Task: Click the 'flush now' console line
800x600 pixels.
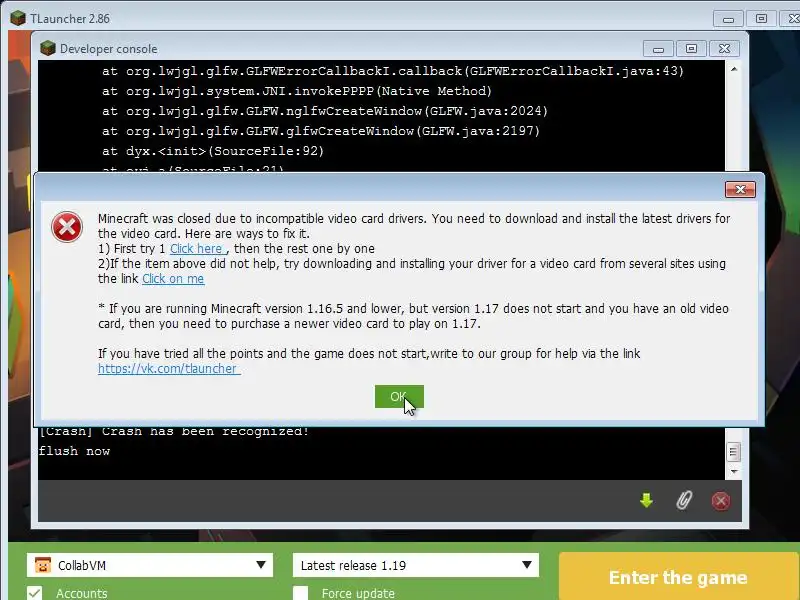Action: 74,451
